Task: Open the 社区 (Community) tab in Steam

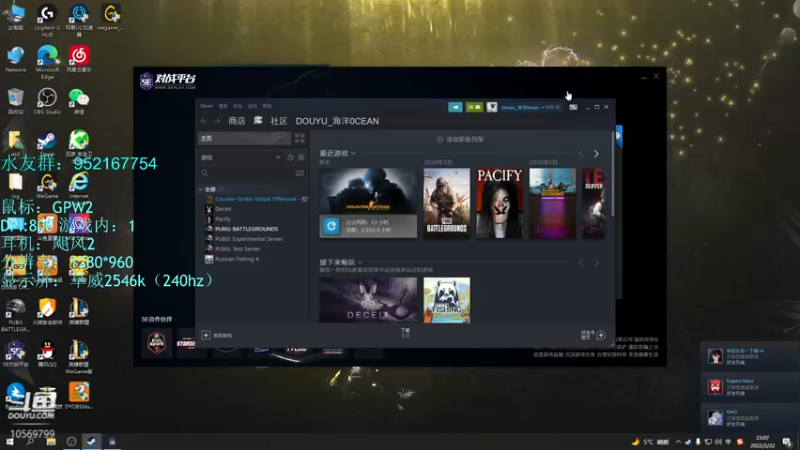Action: point(279,121)
